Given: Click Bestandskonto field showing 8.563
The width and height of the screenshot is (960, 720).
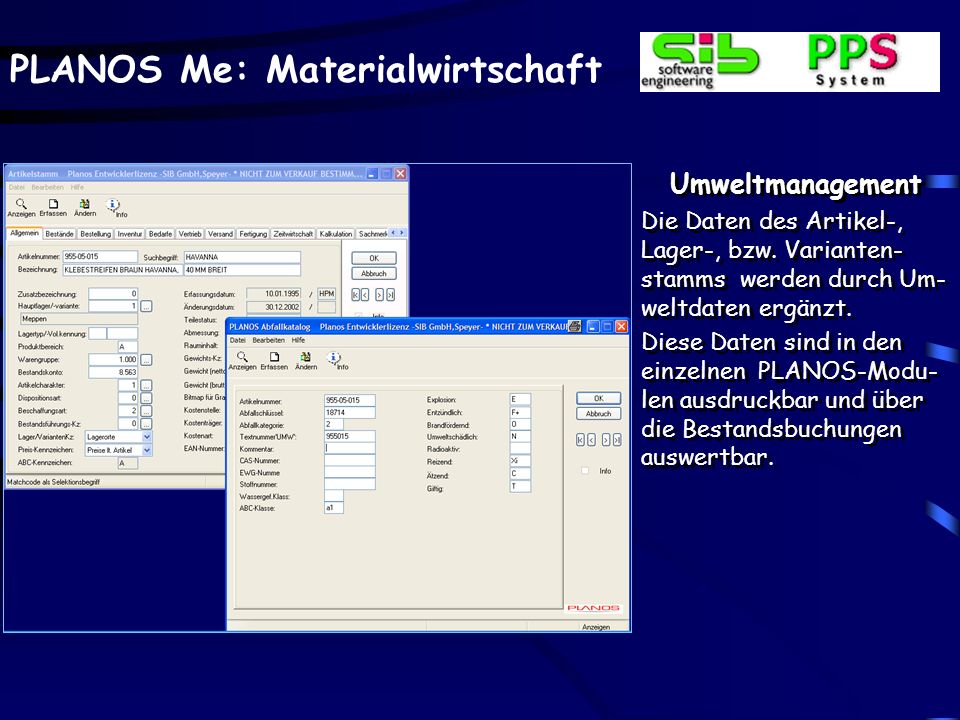Looking at the screenshot, I should (x=113, y=372).
